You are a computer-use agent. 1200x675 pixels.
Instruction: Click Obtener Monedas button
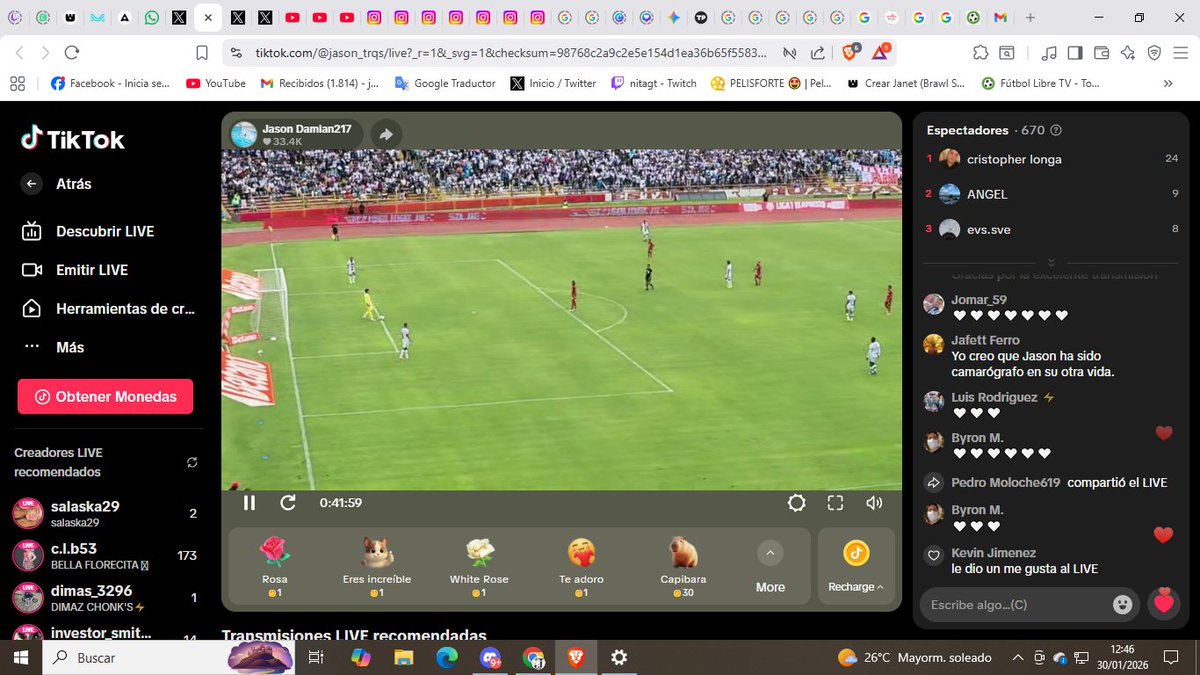tap(105, 397)
